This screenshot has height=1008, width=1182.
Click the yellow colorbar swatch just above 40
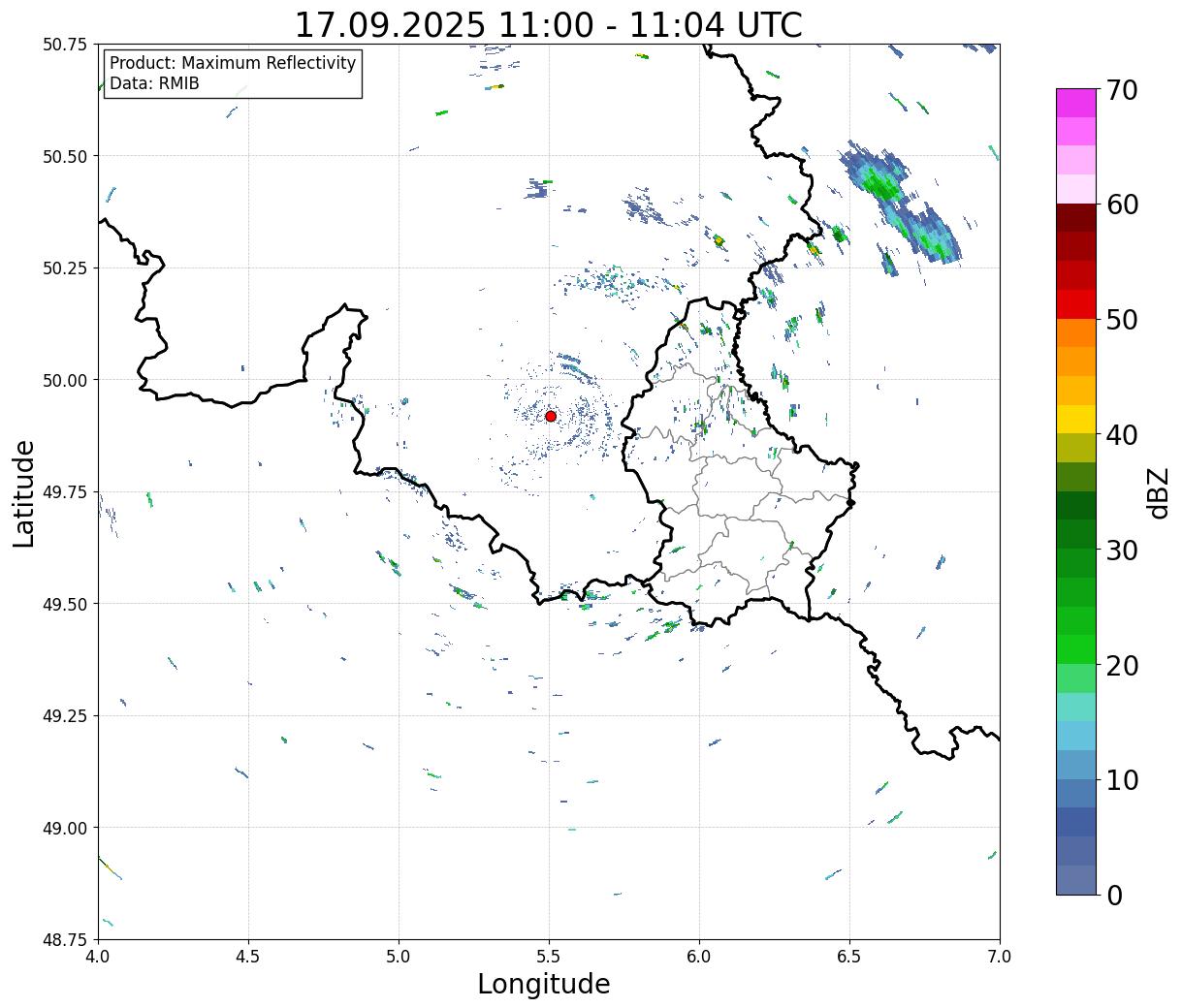(x=1076, y=419)
